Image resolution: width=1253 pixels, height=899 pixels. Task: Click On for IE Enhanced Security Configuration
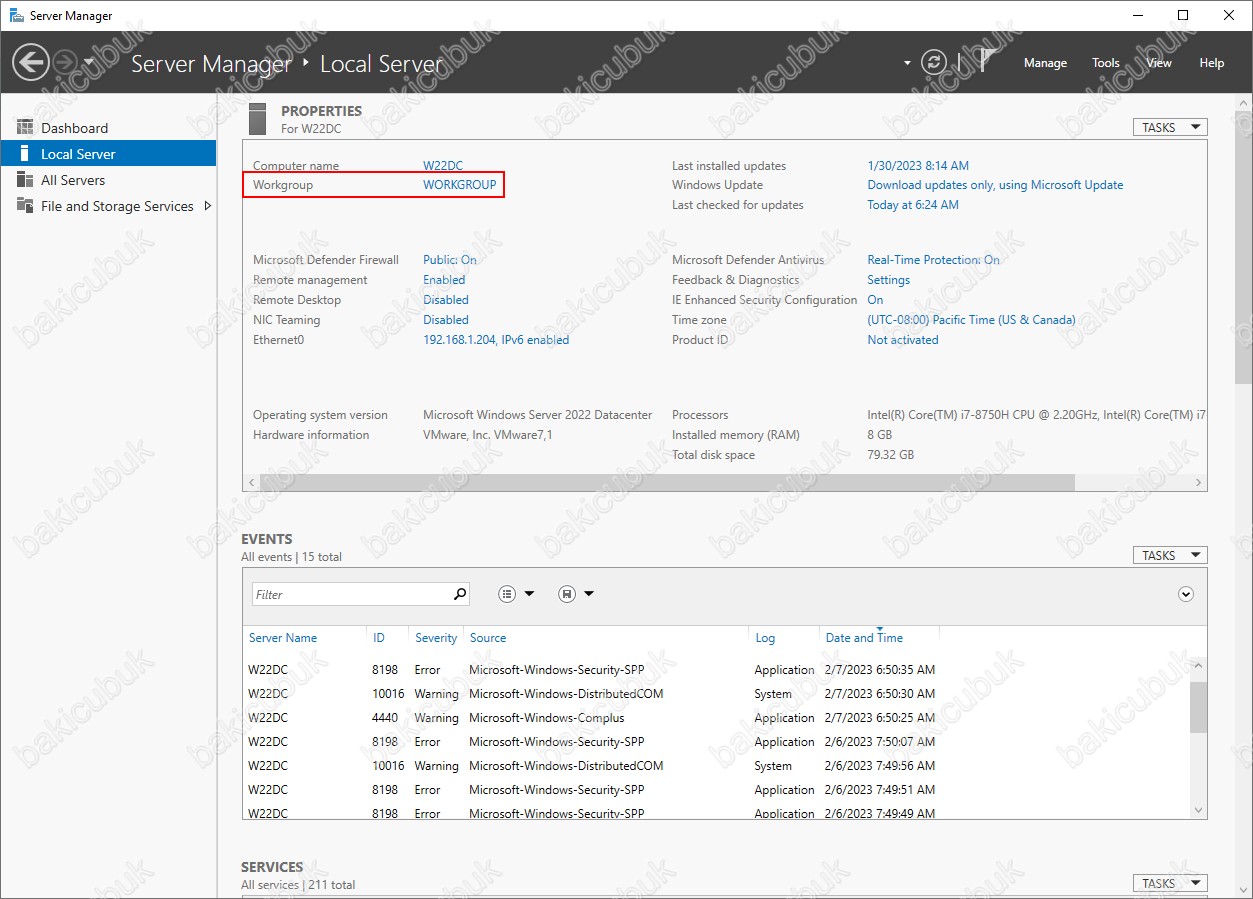pyautogui.click(x=875, y=300)
